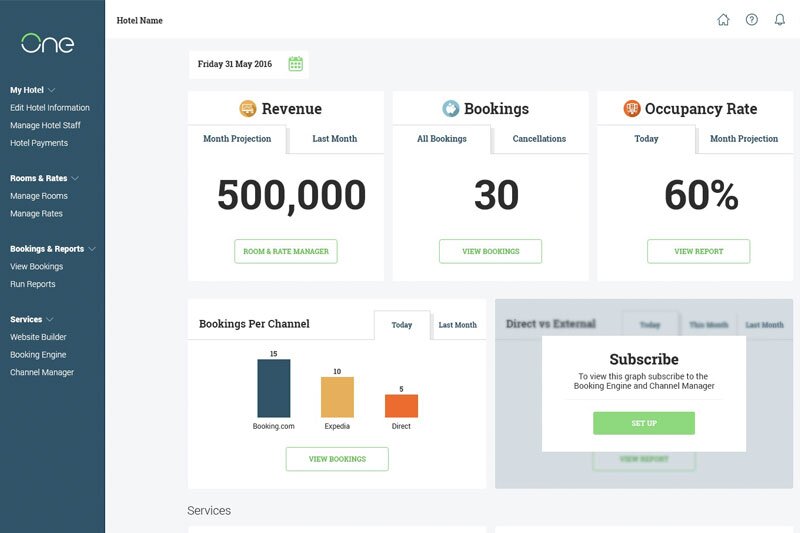Open Booking Engine service

pos(38,354)
